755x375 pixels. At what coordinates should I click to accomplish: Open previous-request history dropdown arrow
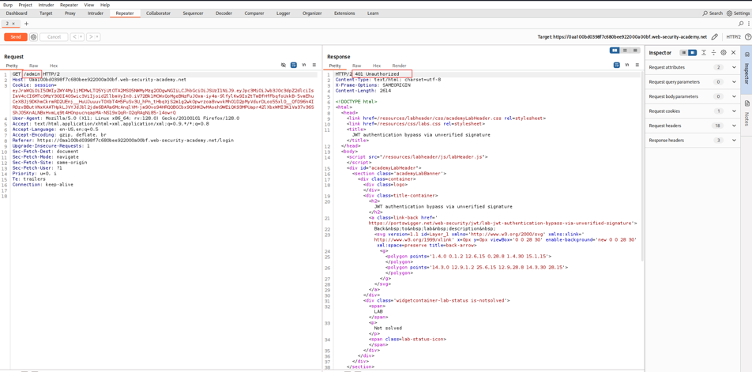click(x=81, y=37)
